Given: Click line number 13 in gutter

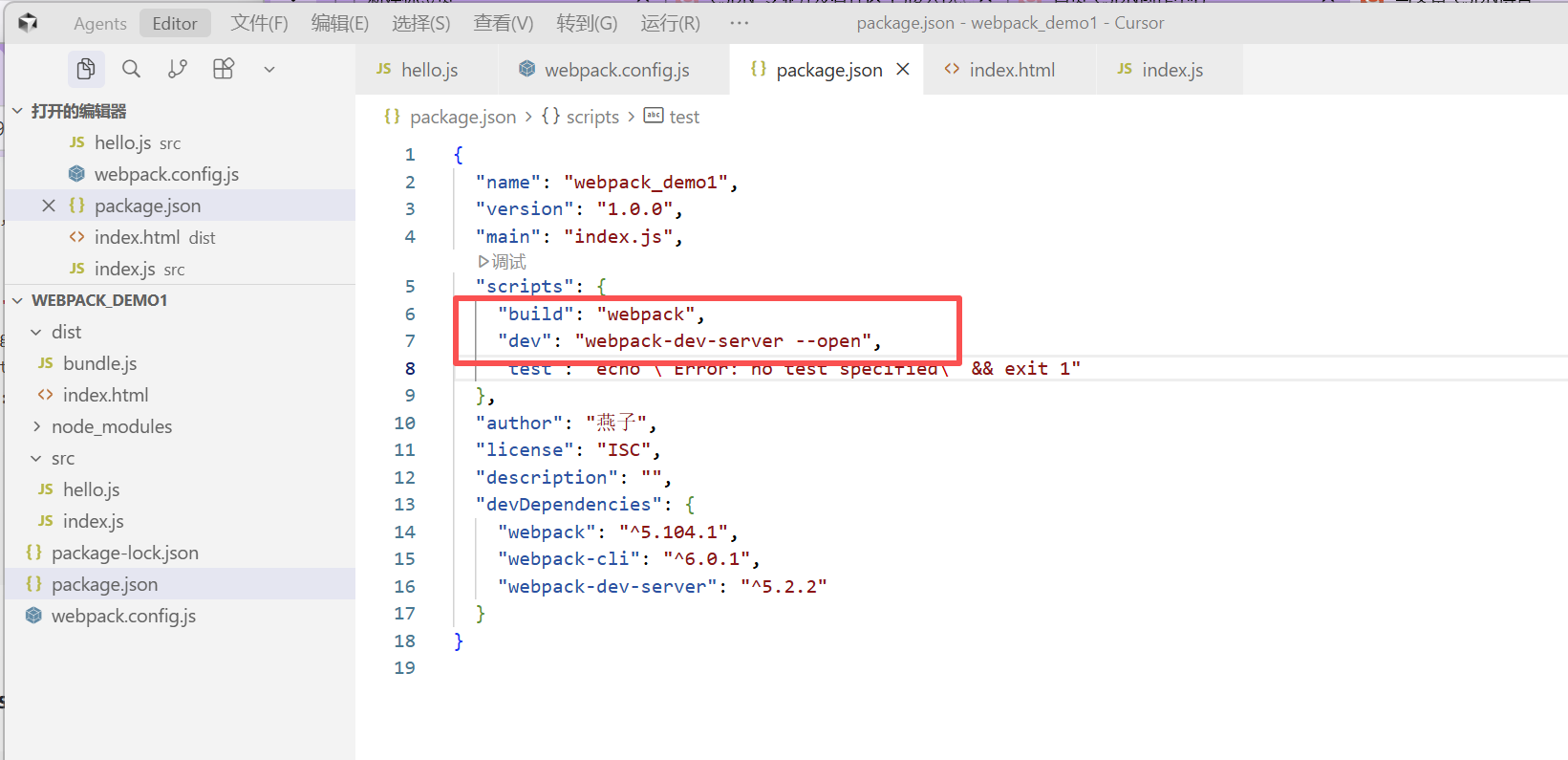Looking at the screenshot, I should point(404,504).
